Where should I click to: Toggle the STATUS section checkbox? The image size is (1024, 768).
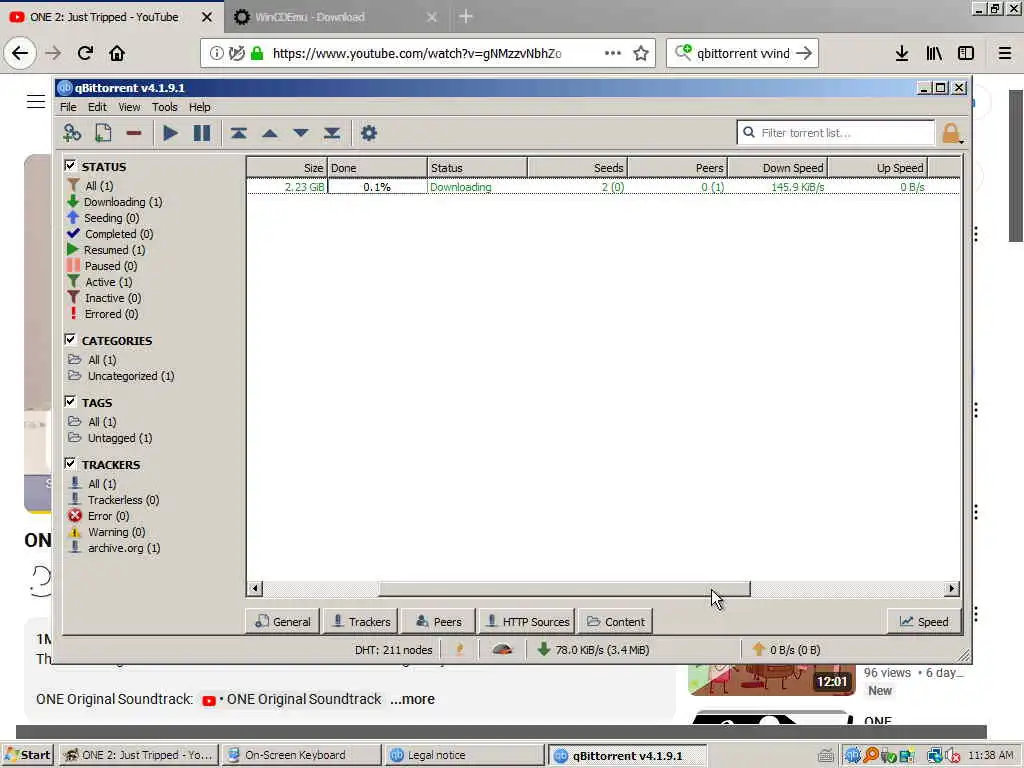coord(71,166)
